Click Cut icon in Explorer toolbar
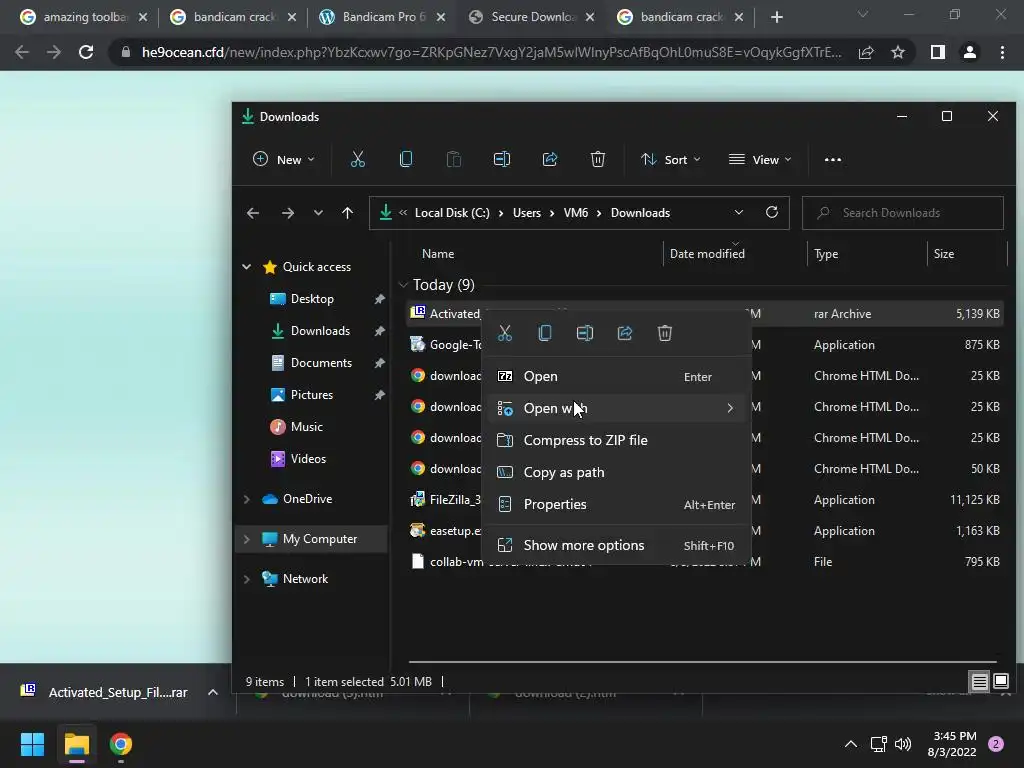Screen dimensions: 1024x768 tap(357, 159)
